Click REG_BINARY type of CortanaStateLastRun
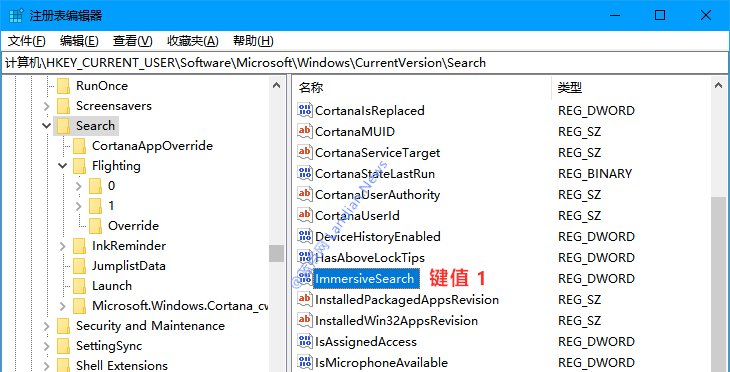 (595, 174)
